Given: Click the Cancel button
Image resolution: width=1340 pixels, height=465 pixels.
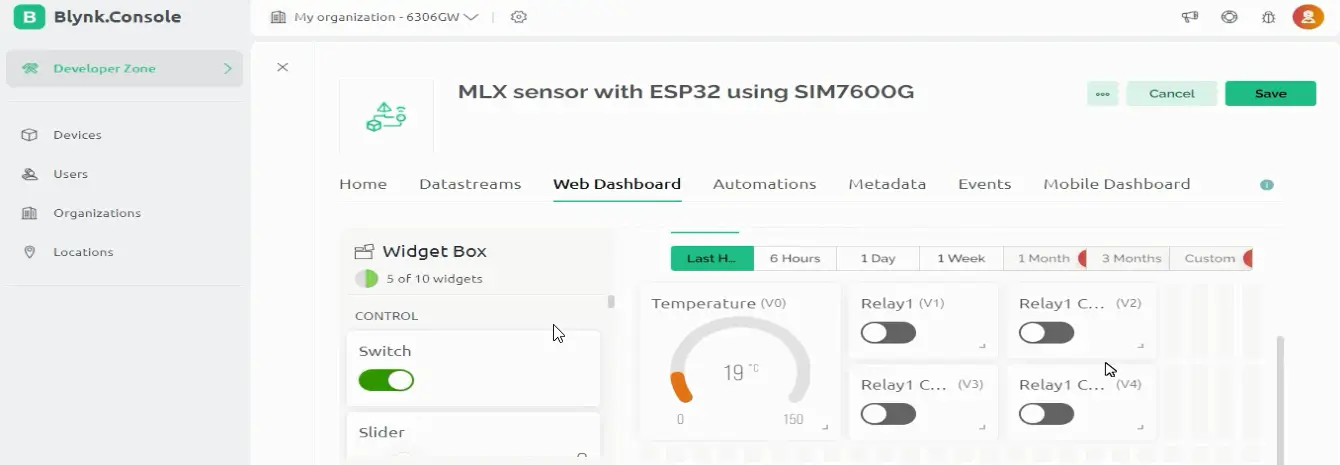Looking at the screenshot, I should point(1171,94).
